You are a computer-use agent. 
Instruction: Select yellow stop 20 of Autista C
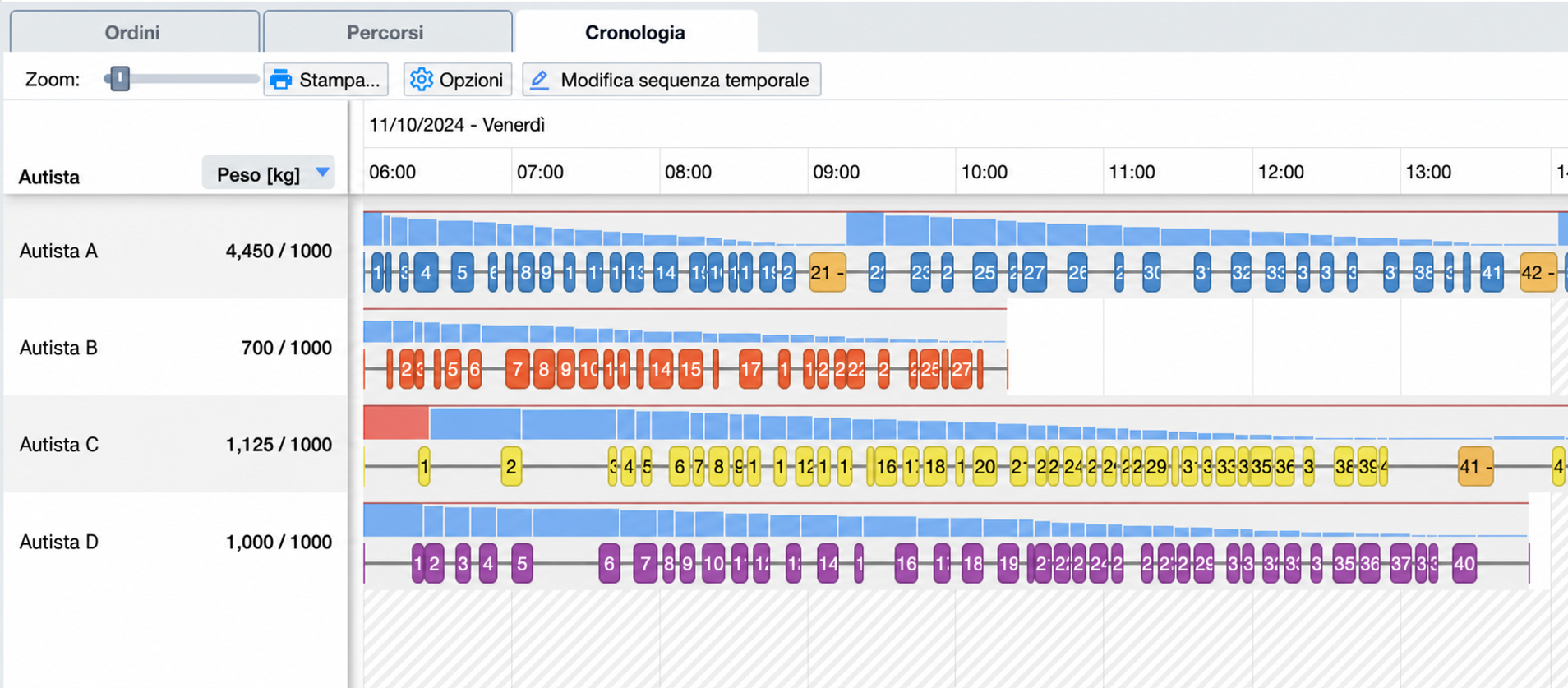(x=985, y=466)
